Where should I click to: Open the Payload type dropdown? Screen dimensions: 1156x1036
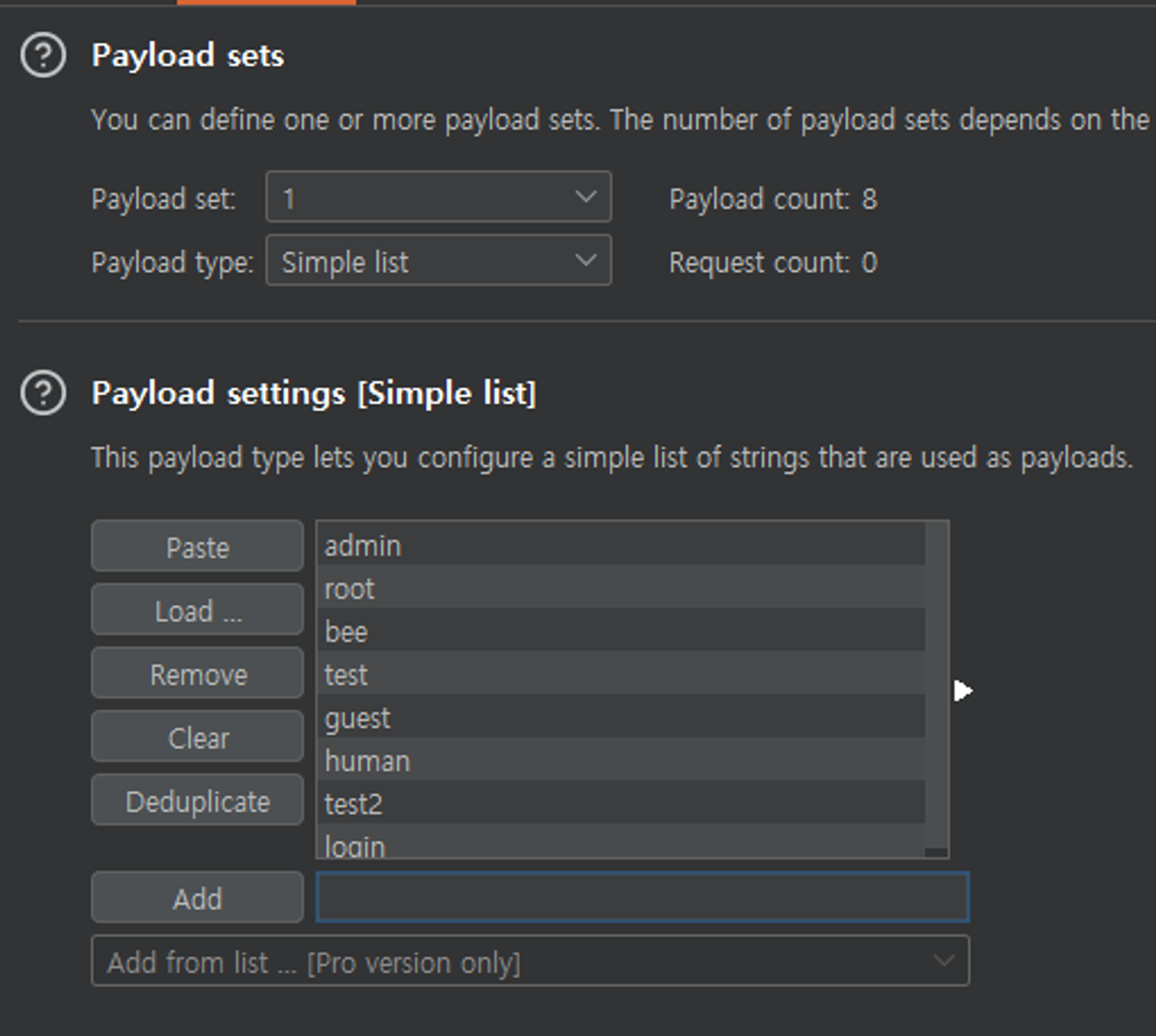pos(438,260)
